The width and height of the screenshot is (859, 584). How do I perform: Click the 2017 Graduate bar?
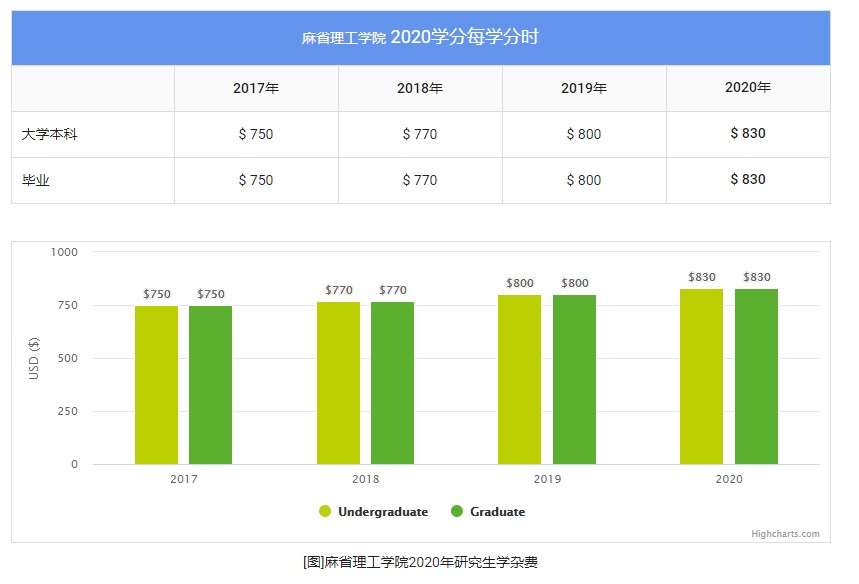point(210,385)
